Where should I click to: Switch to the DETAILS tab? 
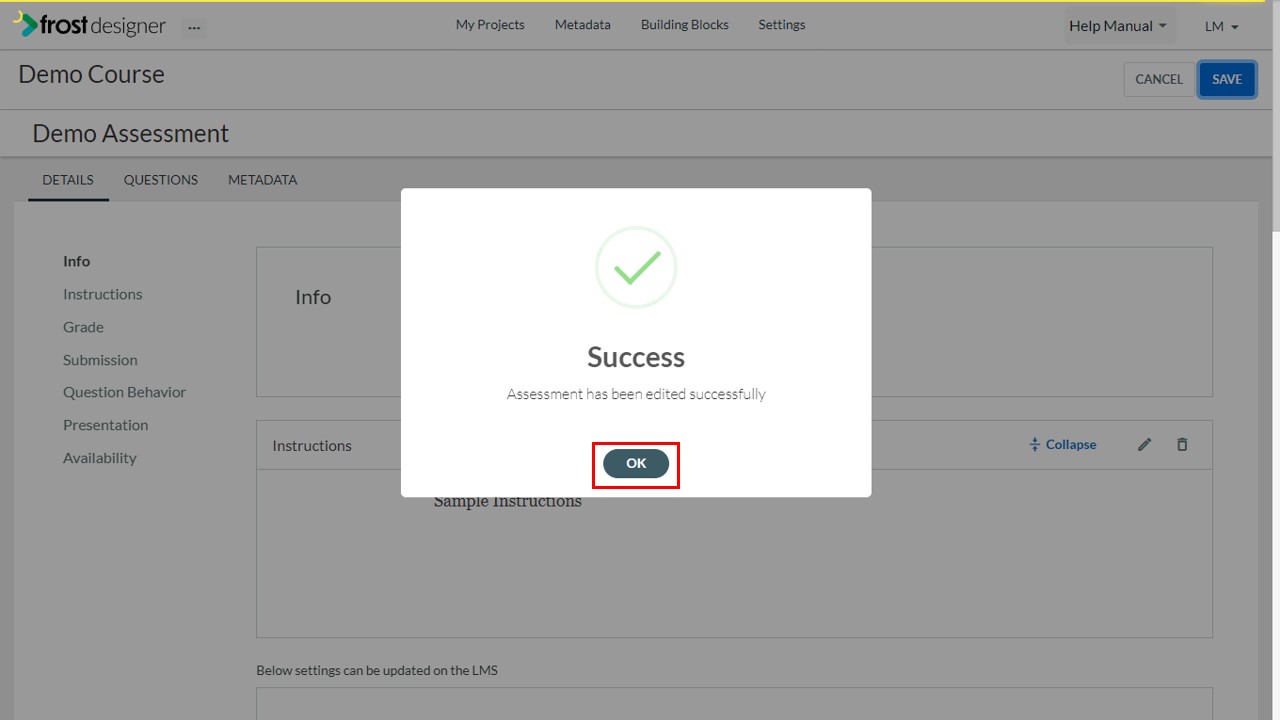coord(68,180)
